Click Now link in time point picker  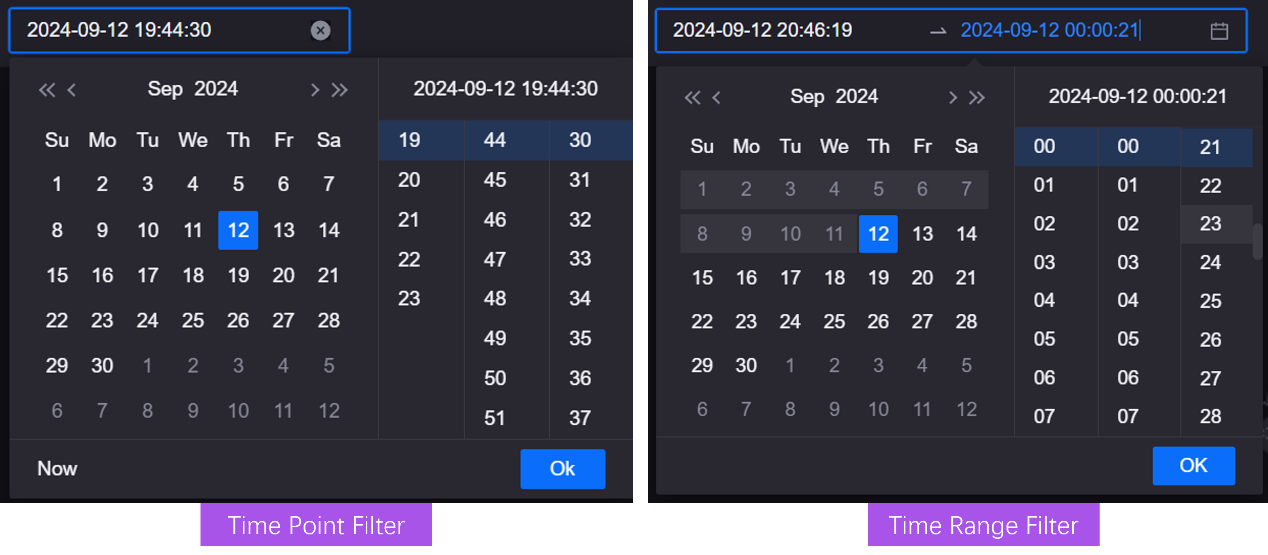(57, 468)
